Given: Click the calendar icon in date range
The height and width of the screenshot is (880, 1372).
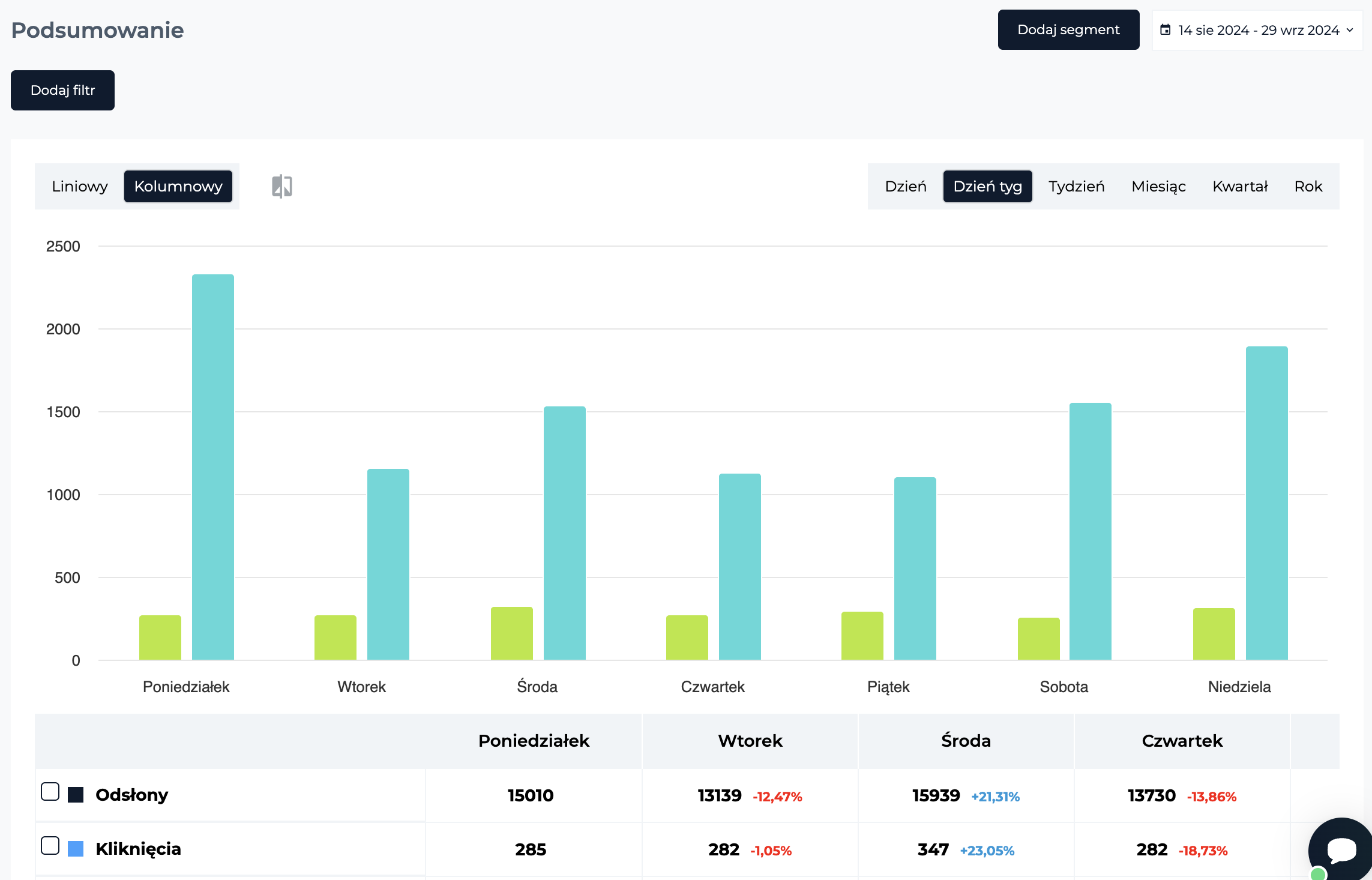Looking at the screenshot, I should click(x=1165, y=29).
